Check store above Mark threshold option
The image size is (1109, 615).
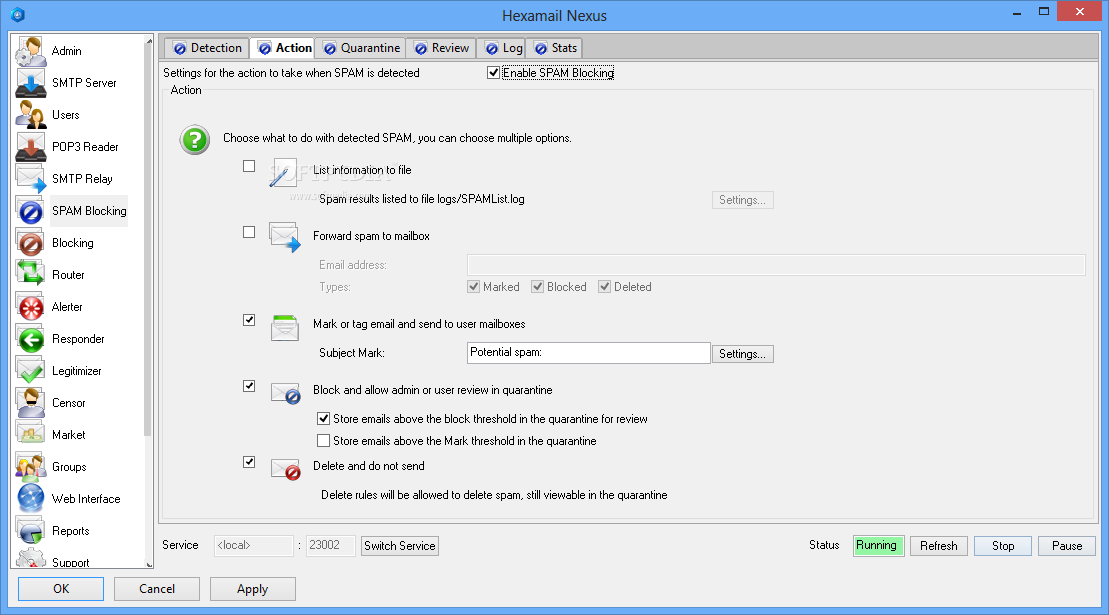pyautogui.click(x=323, y=440)
